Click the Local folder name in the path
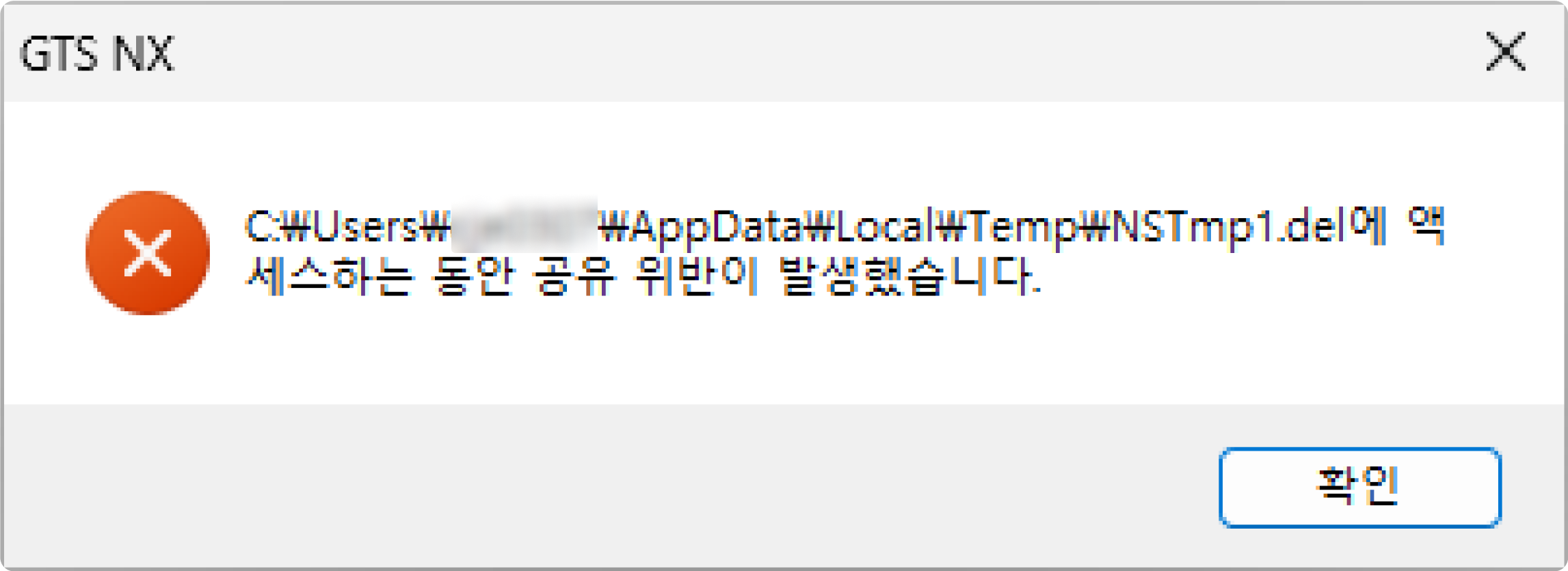 click(882, 227)
